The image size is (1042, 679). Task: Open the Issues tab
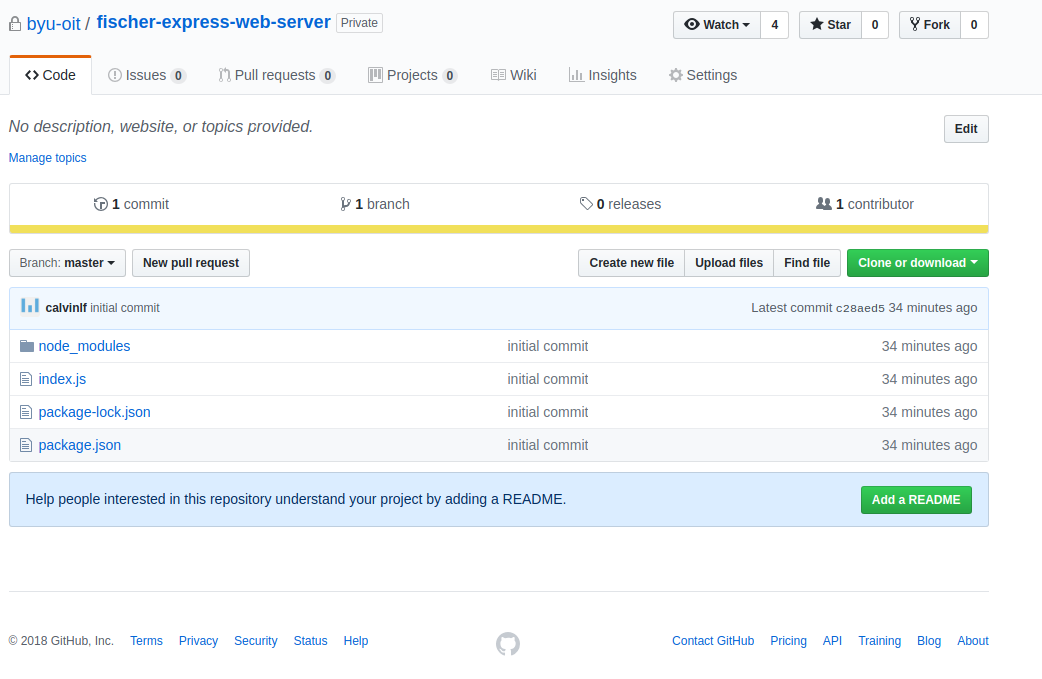point(147,75)
